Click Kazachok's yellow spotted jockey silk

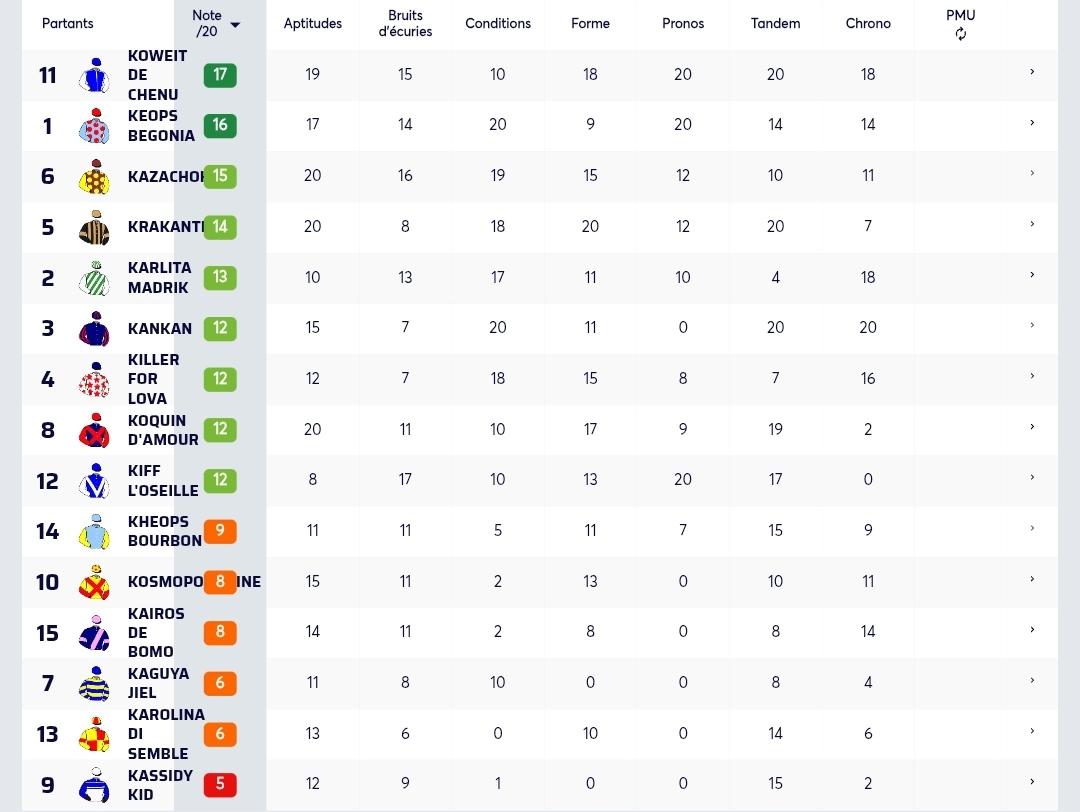[94, 177]
